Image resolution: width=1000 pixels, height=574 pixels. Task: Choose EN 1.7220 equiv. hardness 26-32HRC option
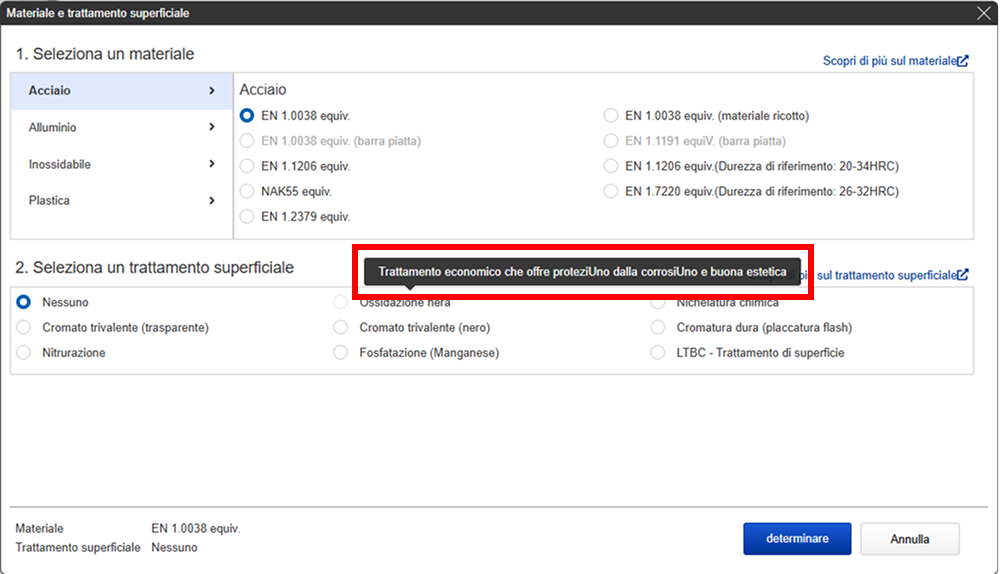pos(611,191)
